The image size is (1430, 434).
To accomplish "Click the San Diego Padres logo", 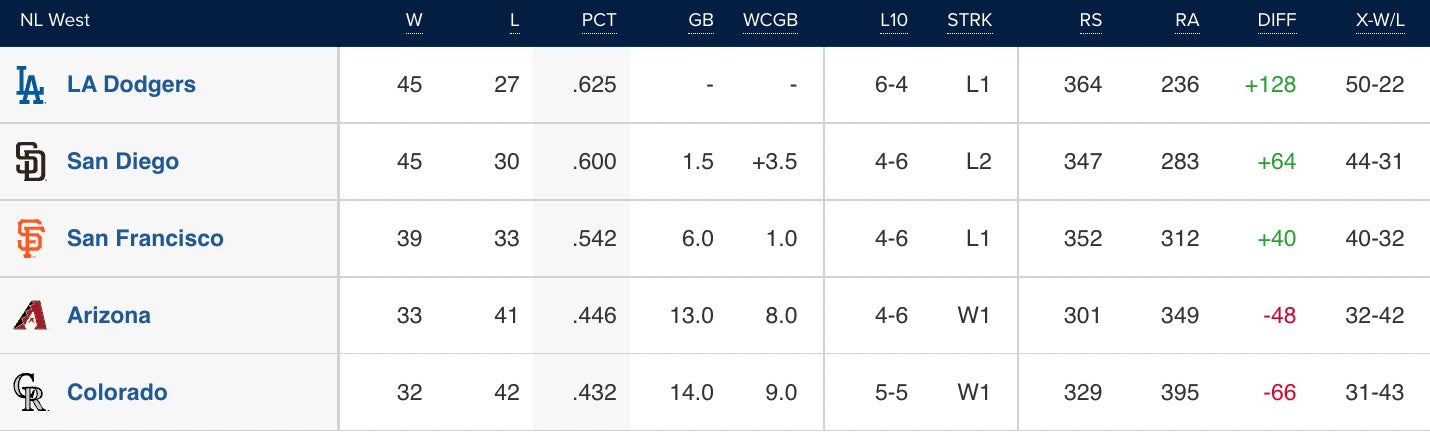I will pos(31,161).
